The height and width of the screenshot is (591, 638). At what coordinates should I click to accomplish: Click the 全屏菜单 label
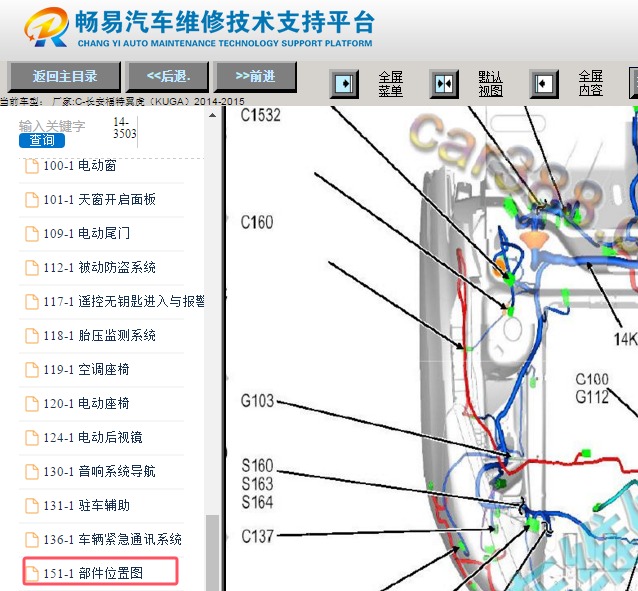(x=391, y=83)
